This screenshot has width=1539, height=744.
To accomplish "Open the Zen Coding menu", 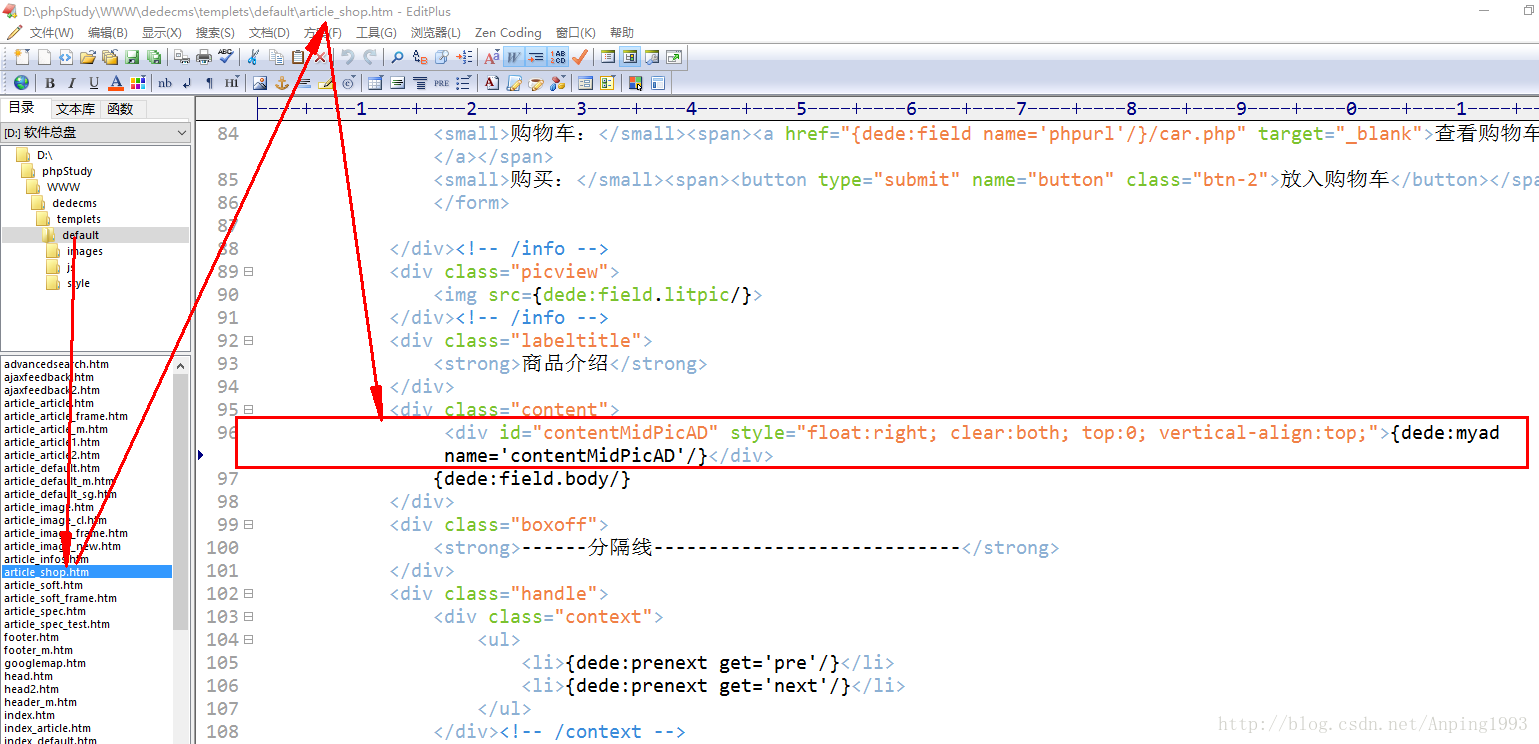I will [x=508, y=33].
